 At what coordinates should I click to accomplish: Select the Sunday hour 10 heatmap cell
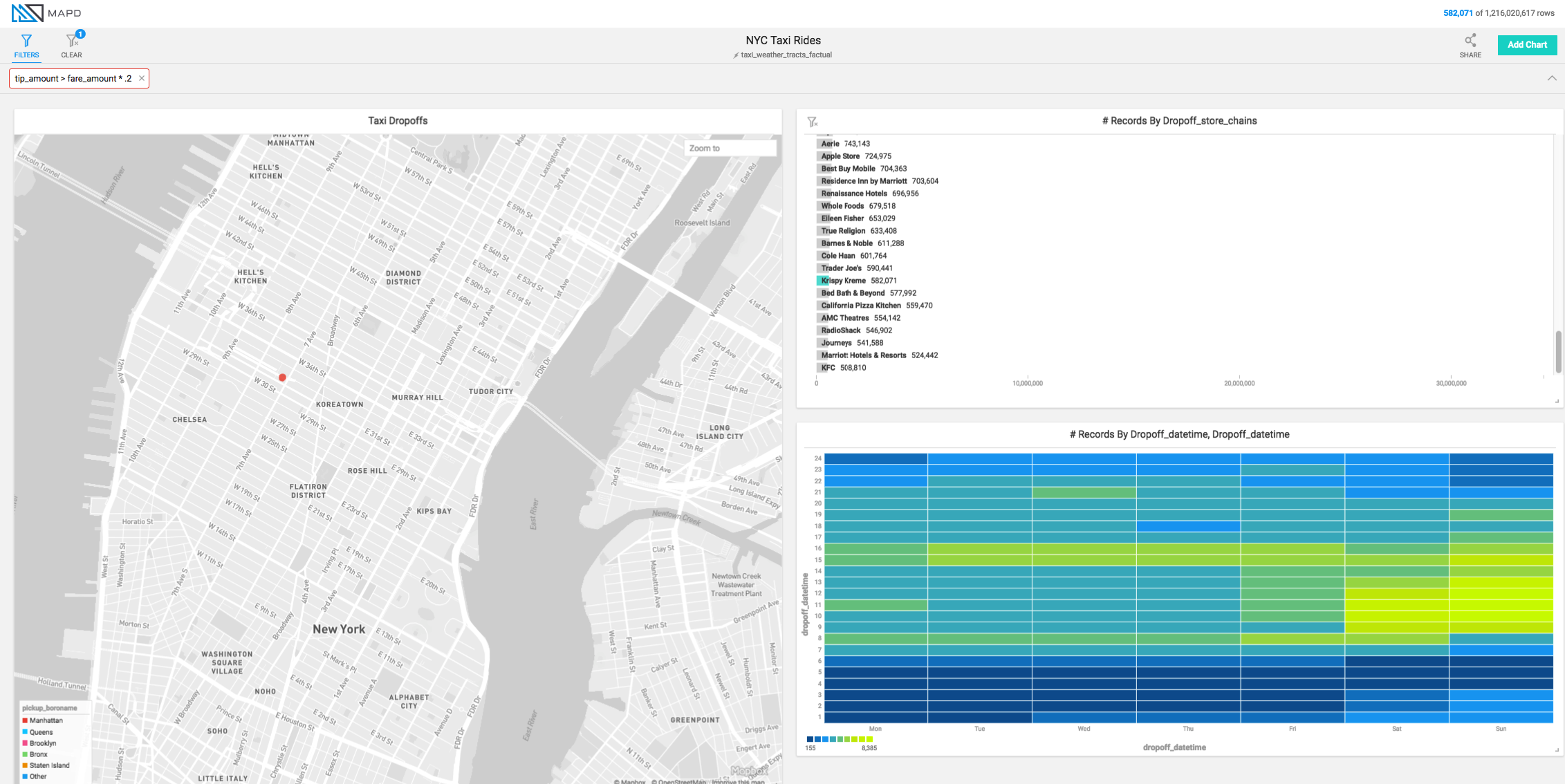1501,616
